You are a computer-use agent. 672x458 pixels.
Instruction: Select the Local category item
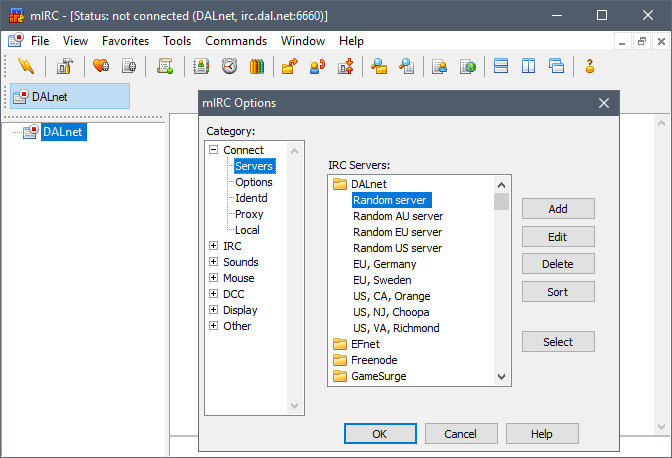[247, 230]
